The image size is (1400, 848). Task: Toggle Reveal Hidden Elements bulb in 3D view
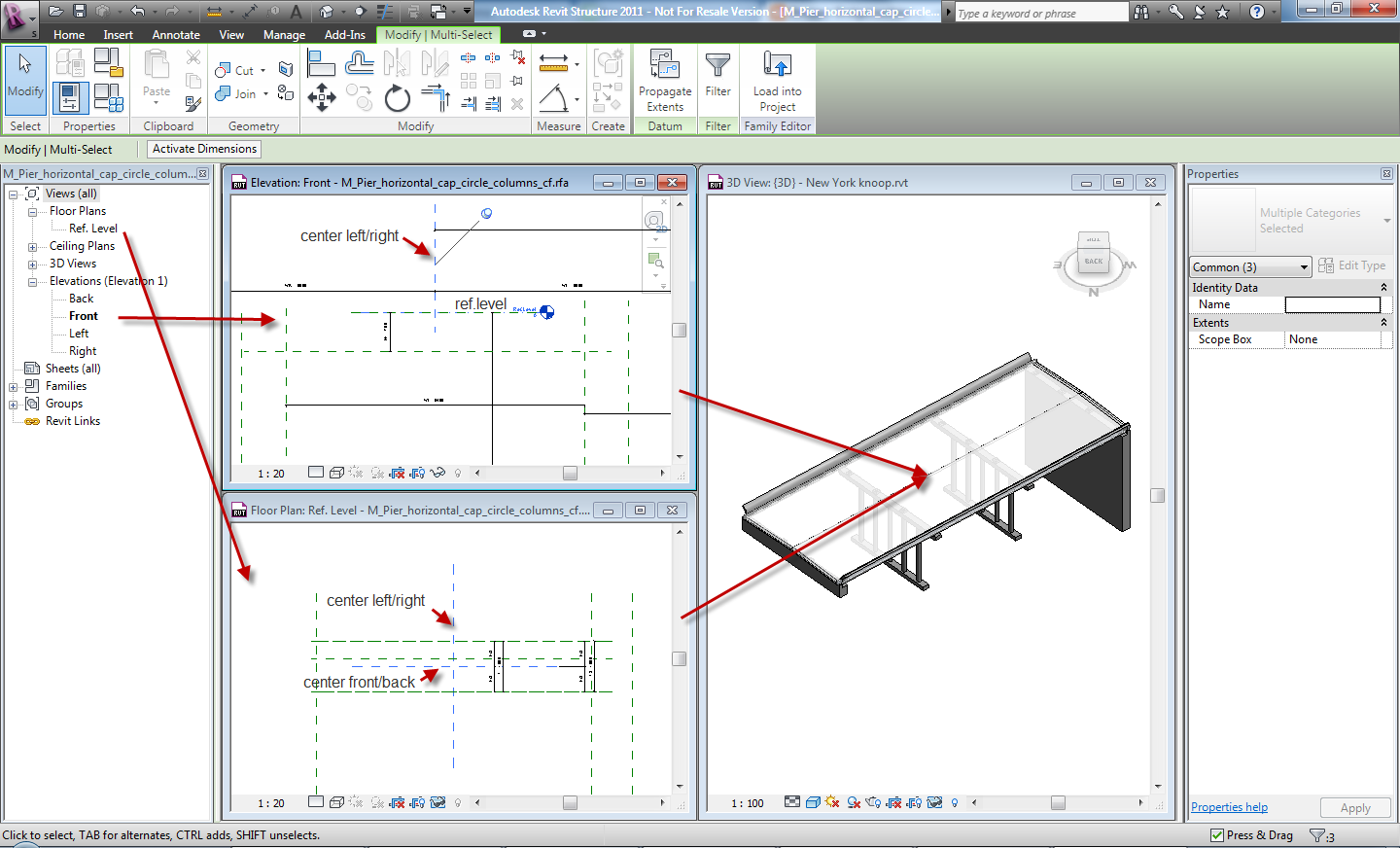tap(955, 803)
